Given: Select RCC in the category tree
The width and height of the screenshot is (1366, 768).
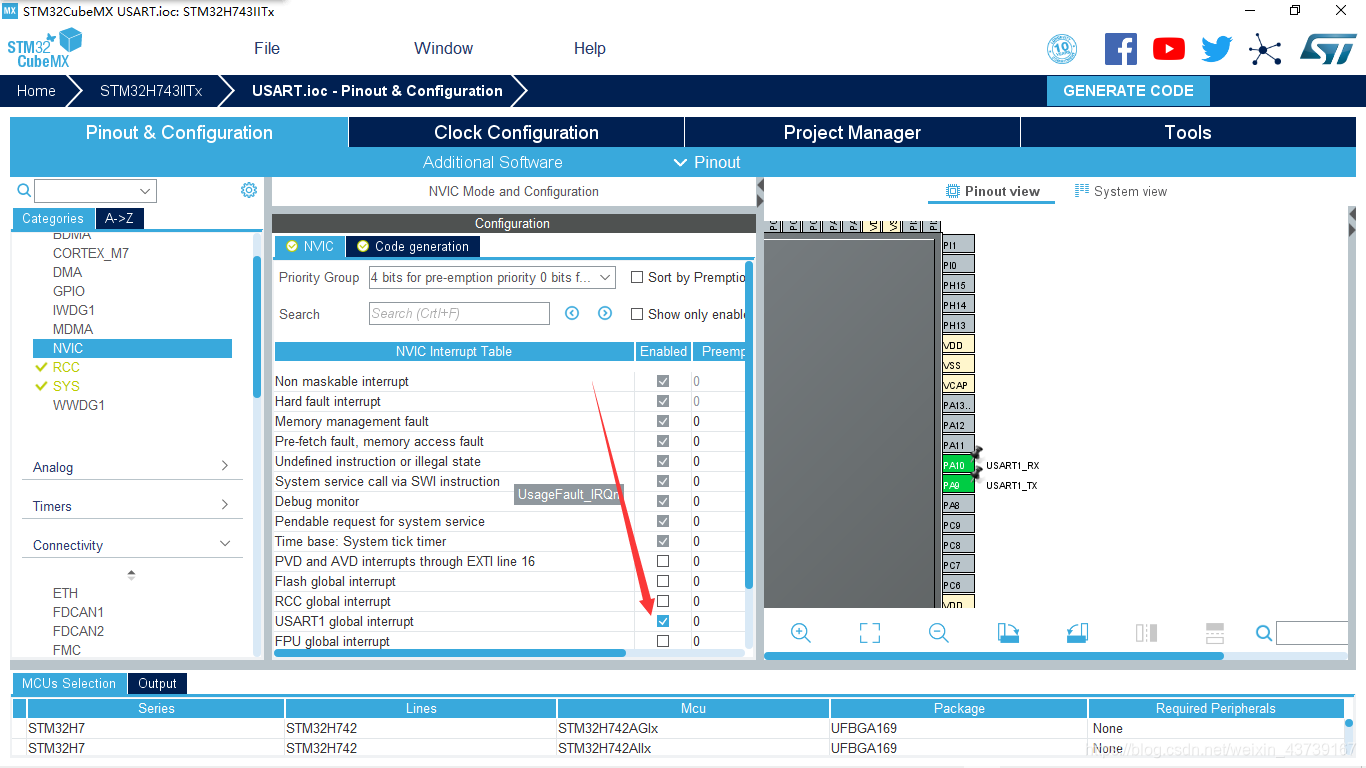Looking at the screenshot, I should [66, 367].
